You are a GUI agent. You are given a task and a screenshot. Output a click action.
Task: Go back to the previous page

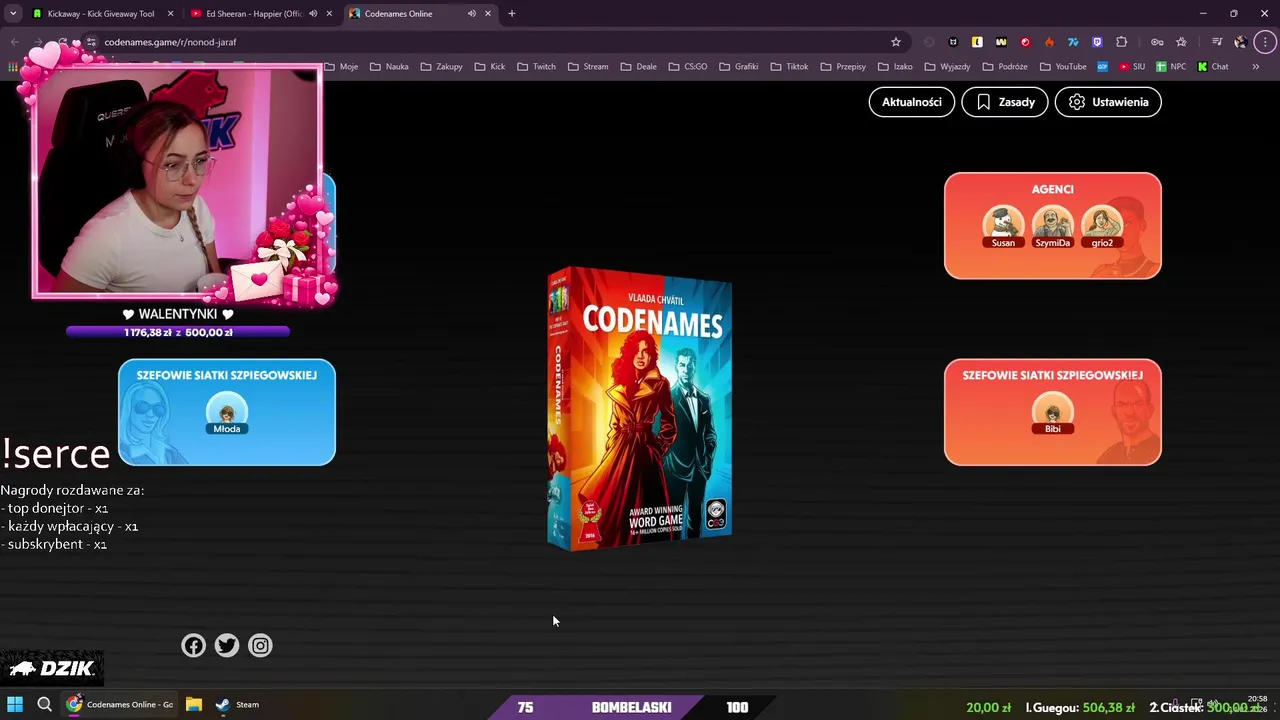pyautogui.click(x=14, y=42)
